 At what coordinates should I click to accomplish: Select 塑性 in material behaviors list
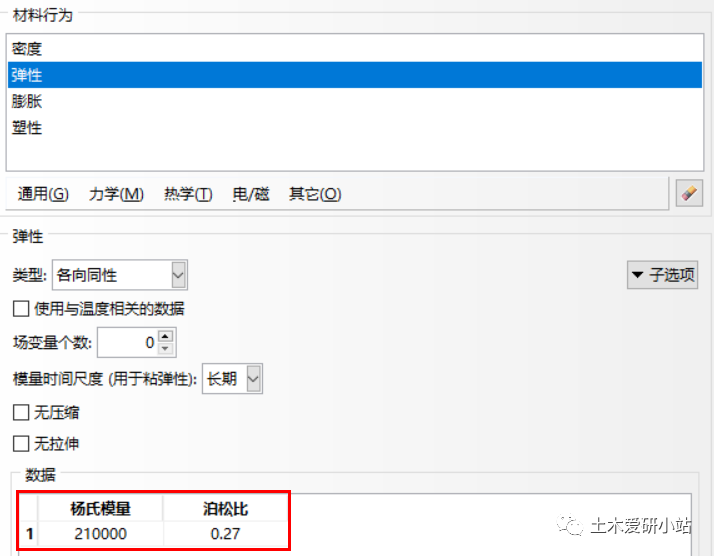[x=355, y=128]
